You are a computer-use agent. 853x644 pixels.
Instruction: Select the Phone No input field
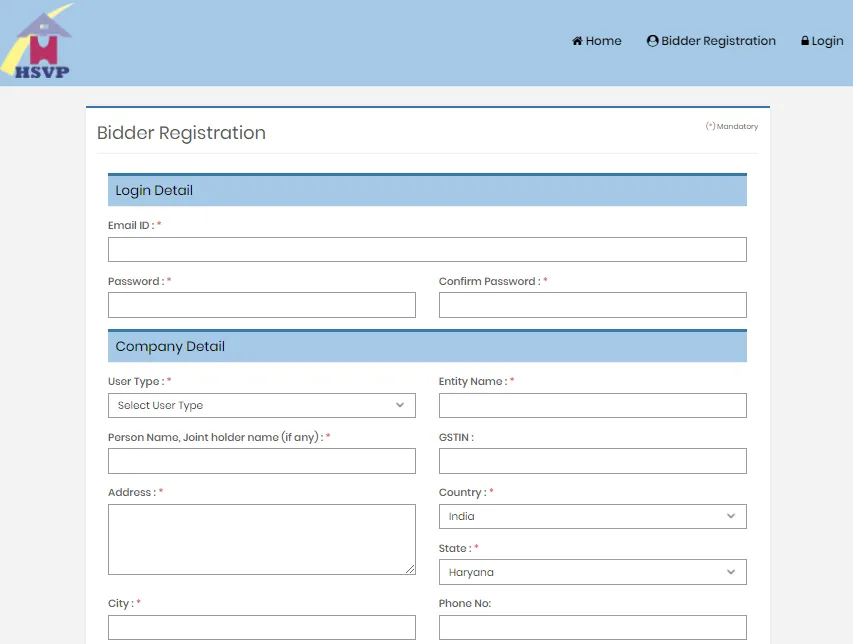(592, 627)
